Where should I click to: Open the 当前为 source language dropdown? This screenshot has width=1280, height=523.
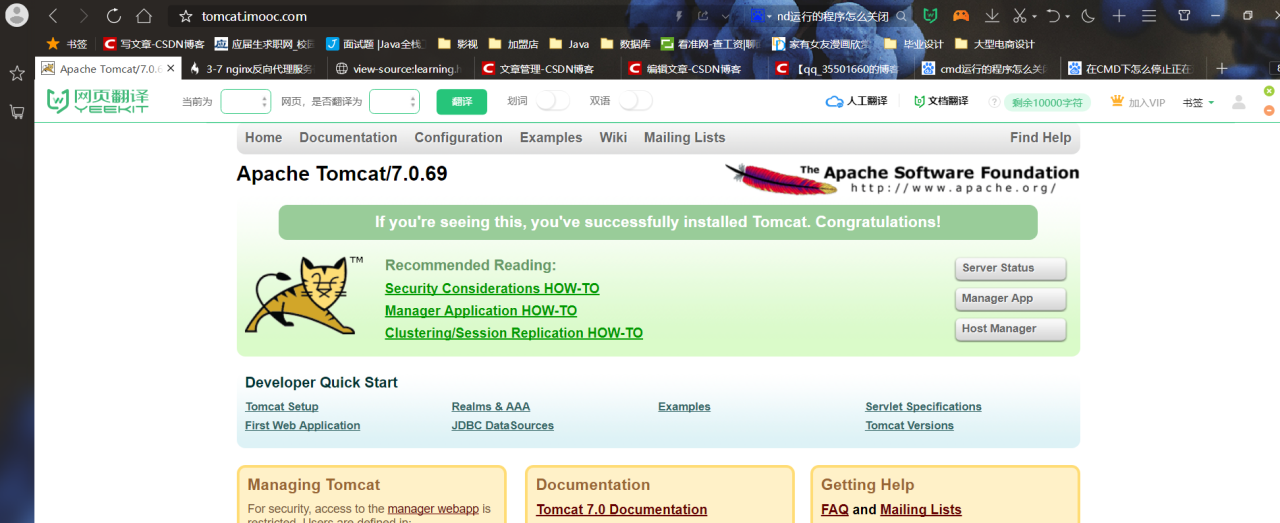pos(245,102)
